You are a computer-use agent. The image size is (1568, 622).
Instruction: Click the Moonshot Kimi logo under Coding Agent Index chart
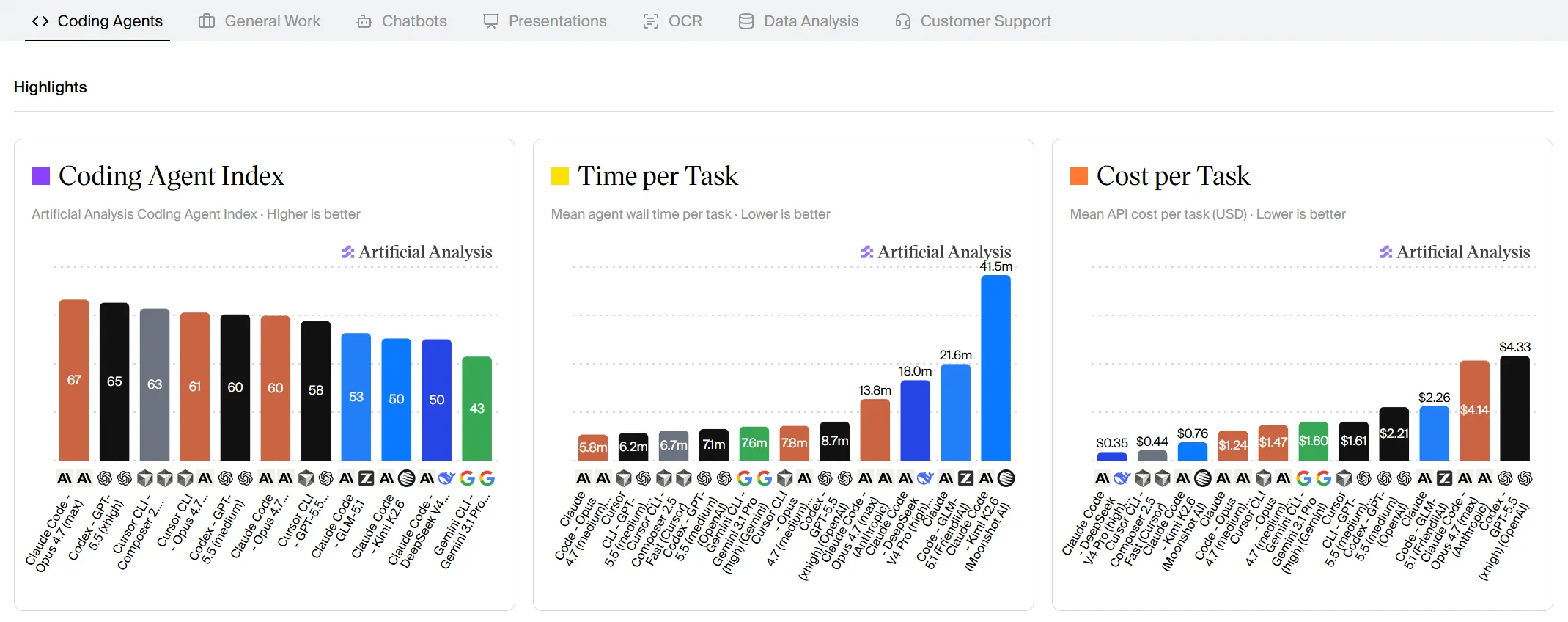407,478
